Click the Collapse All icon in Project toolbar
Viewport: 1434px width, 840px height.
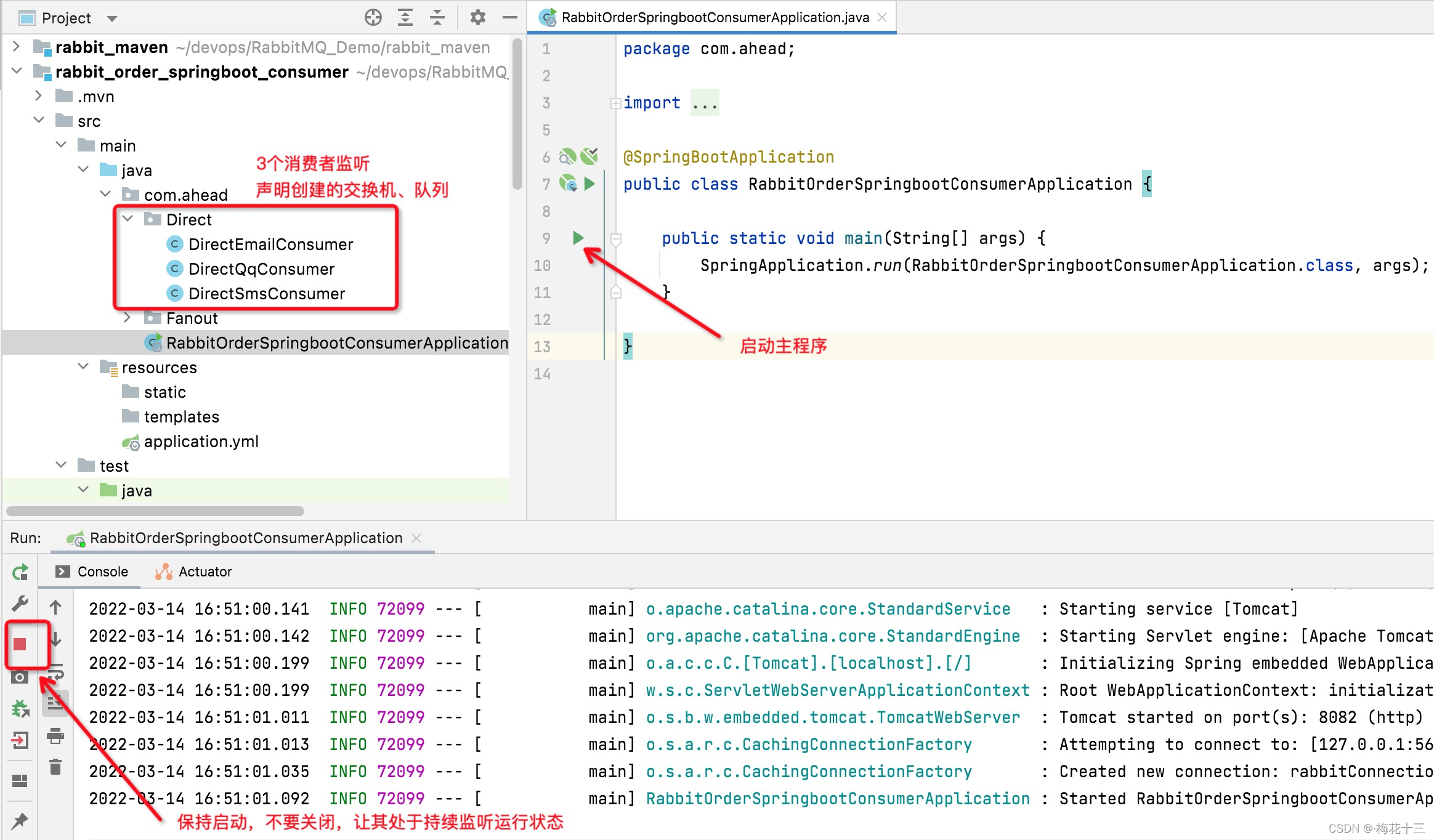tap(437, 18)
